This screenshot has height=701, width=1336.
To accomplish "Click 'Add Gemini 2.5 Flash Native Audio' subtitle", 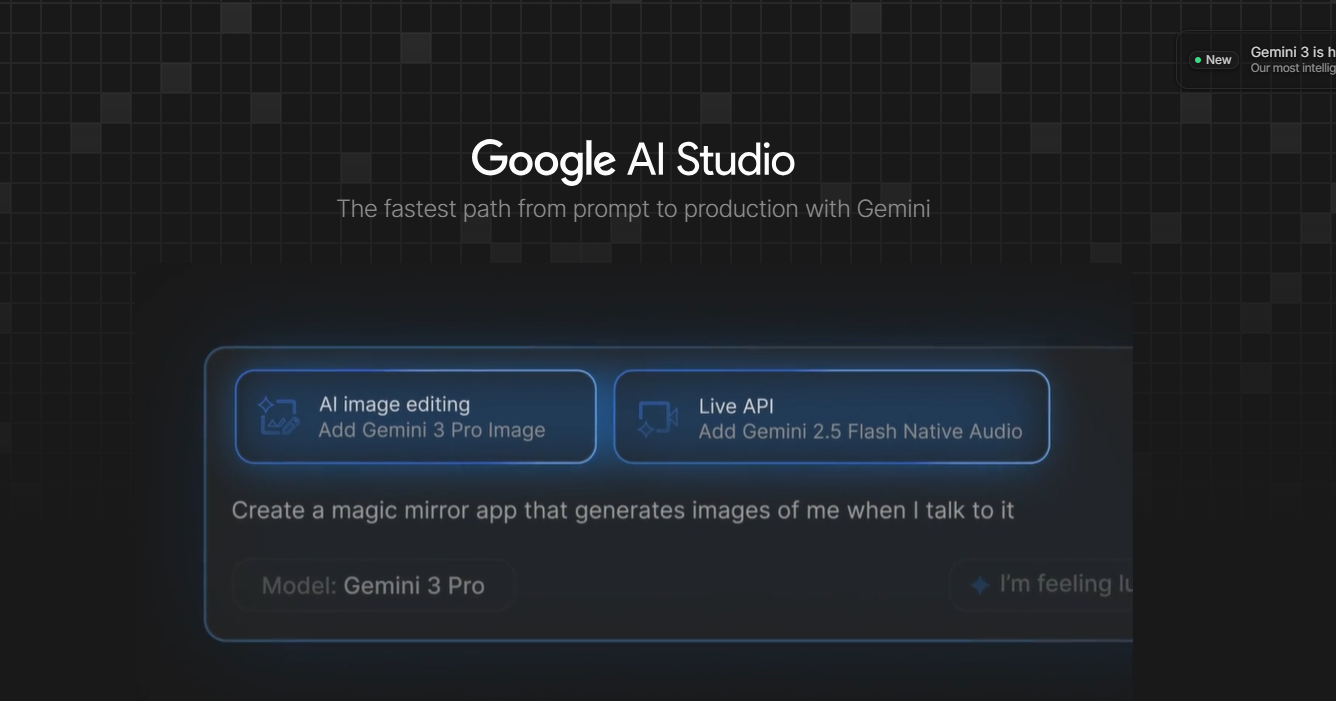I will coord(860,432).
